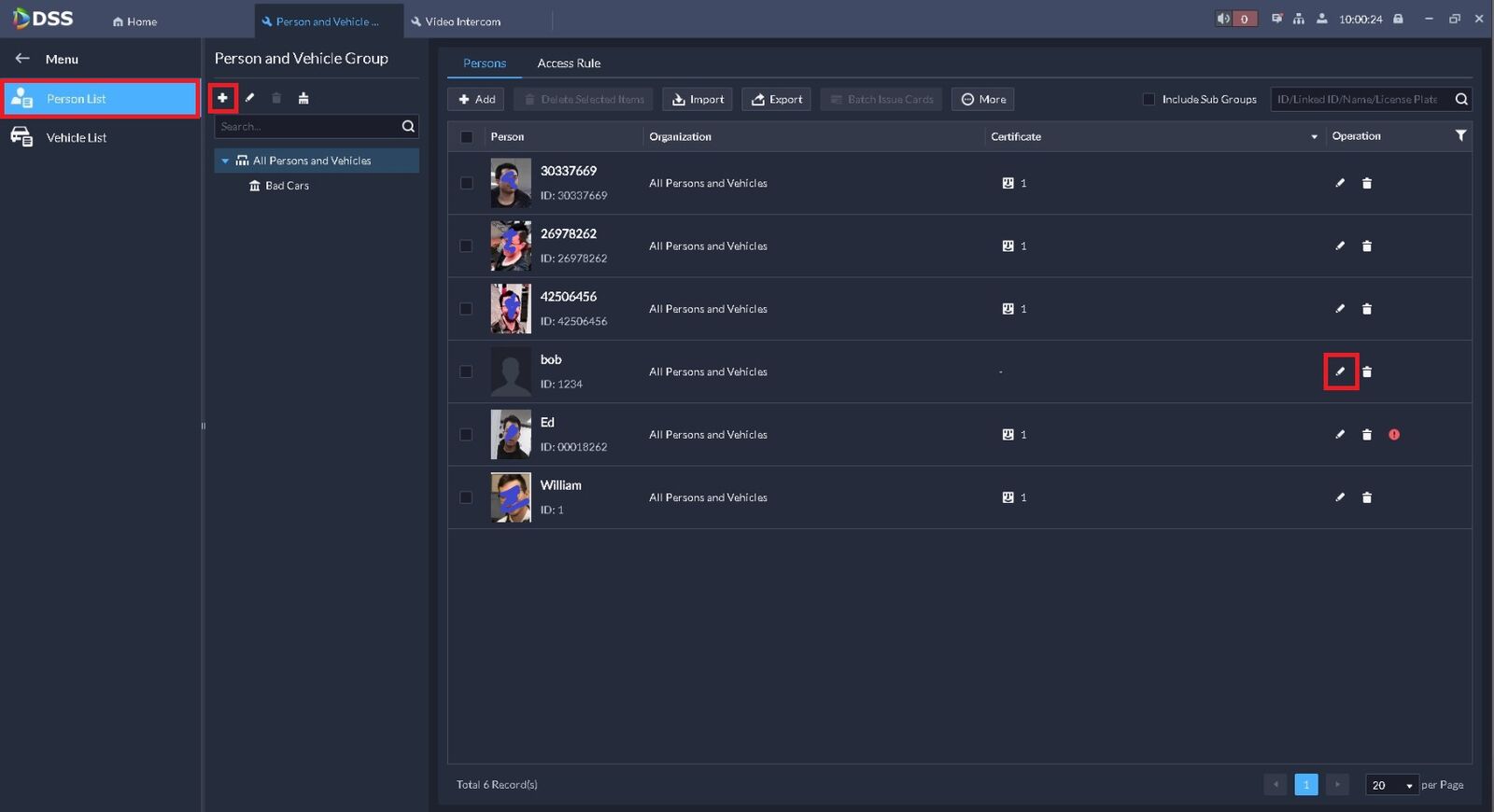Select all rows with header checkbox
The image size is (1494, 812).
pos(466,137)
